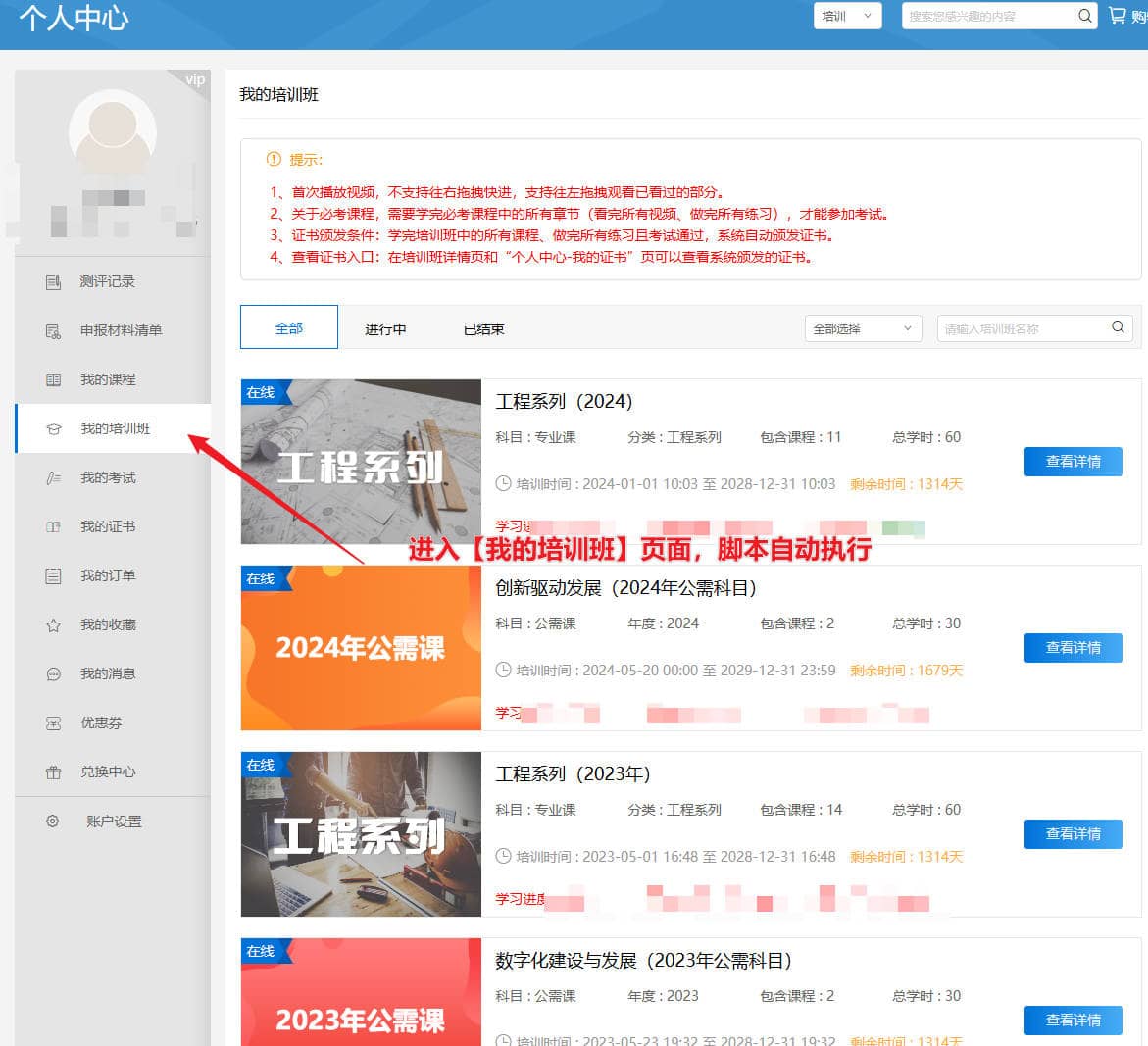The height and width of the screenshot is (1046, 1148).
Task: Click the 年度 : 2024 text
Action: (664, 623)
